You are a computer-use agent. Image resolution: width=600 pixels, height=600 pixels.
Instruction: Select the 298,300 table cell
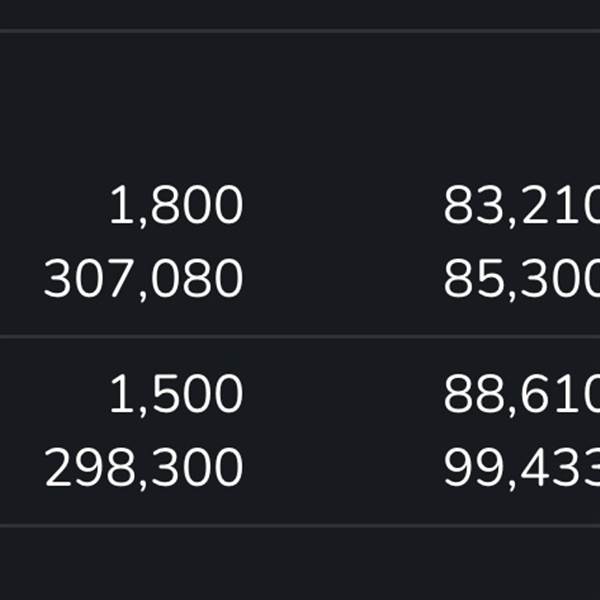[x=144, y=467]
